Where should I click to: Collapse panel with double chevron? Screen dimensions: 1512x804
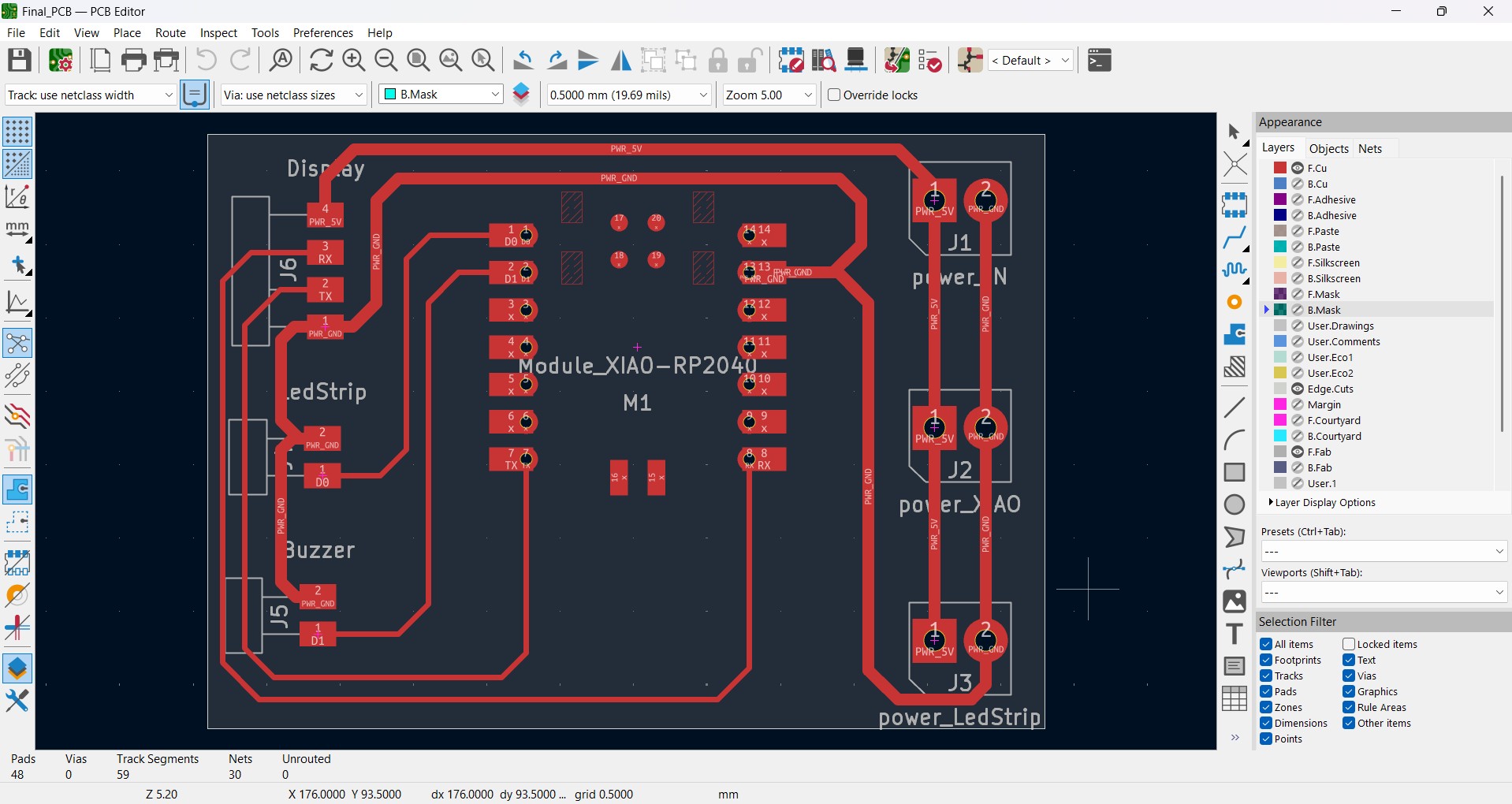tap(1235, 738)
